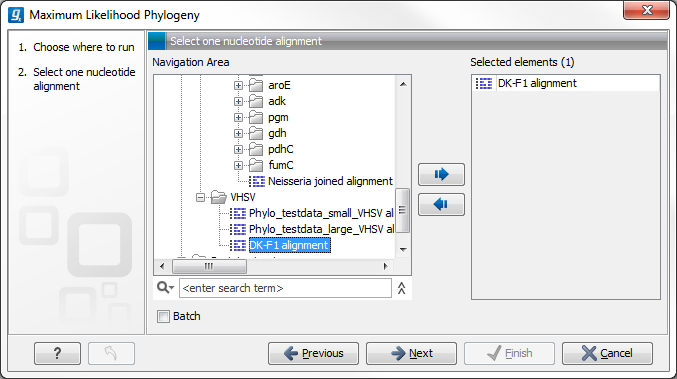Click DK-F1 alignment icon in Selected elements
This screenshot has height=379, width=677.
pos(484,83)
